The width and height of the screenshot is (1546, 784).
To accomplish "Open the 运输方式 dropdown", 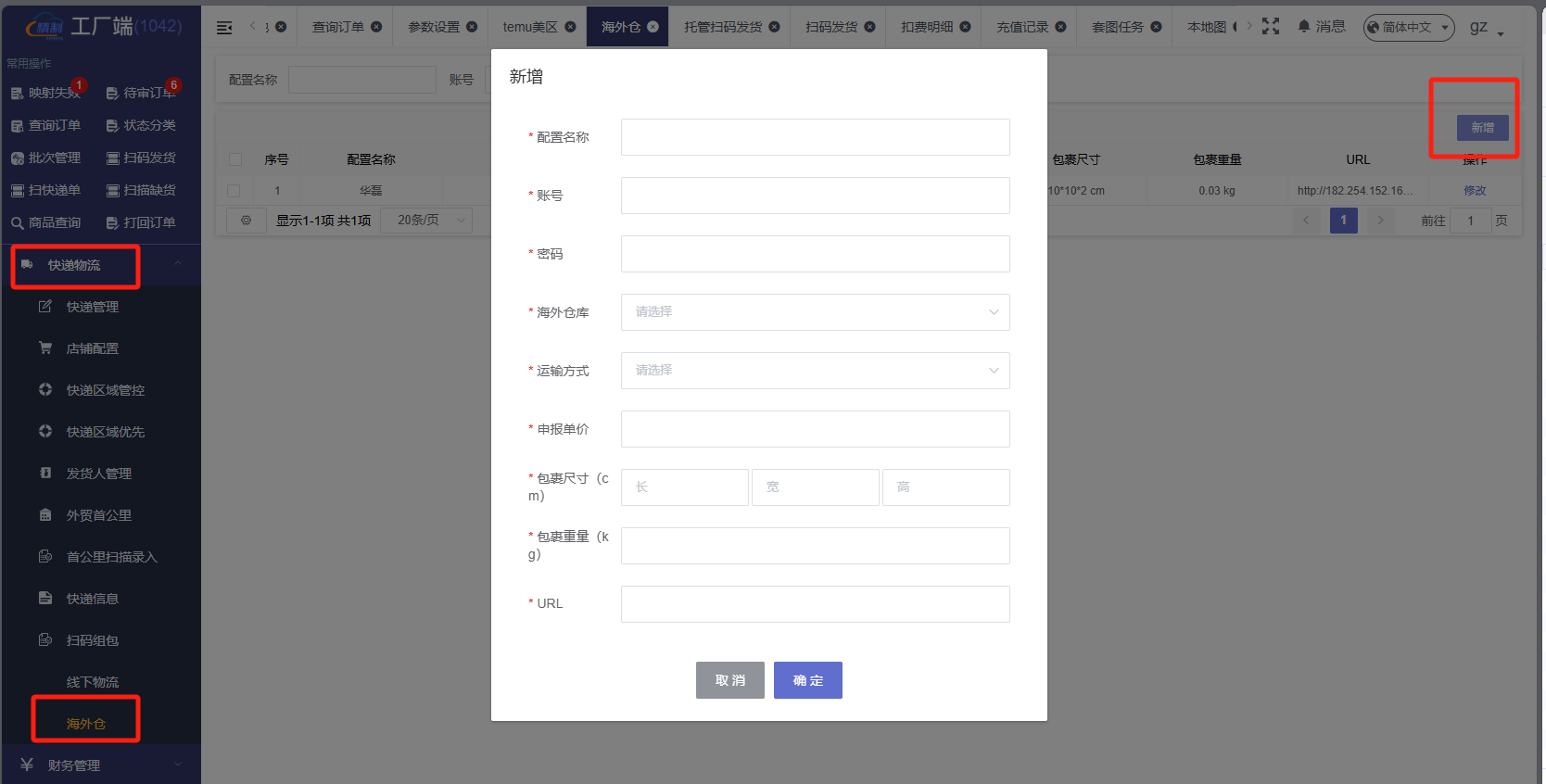I will (x=815, y=371).
